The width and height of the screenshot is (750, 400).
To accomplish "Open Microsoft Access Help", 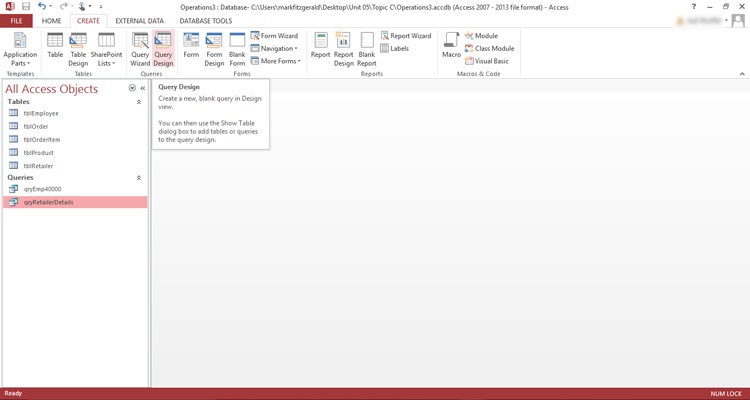I will point(694,7).
